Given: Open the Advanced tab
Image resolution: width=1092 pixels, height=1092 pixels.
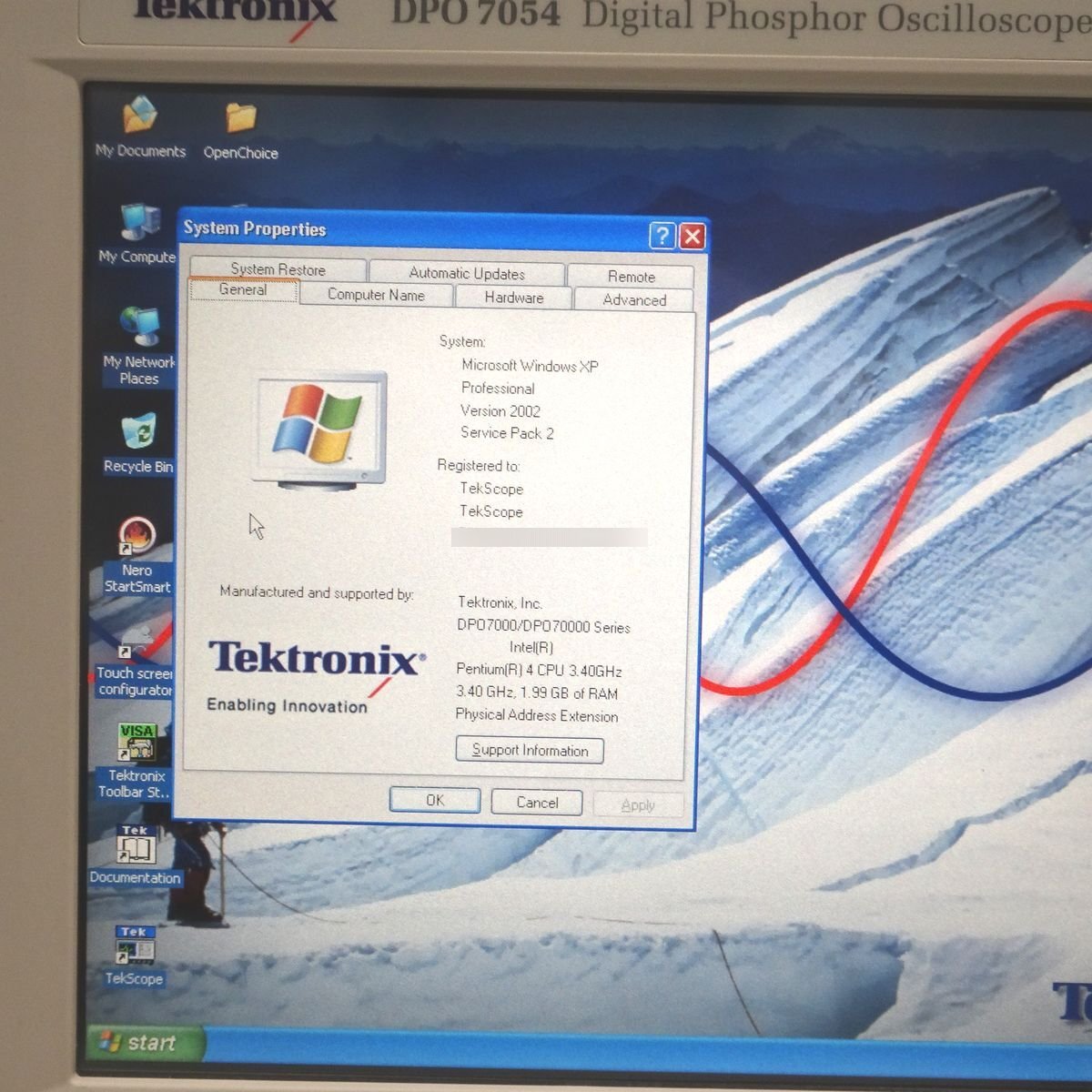Looking at the screenshot, I should [634, 300].
